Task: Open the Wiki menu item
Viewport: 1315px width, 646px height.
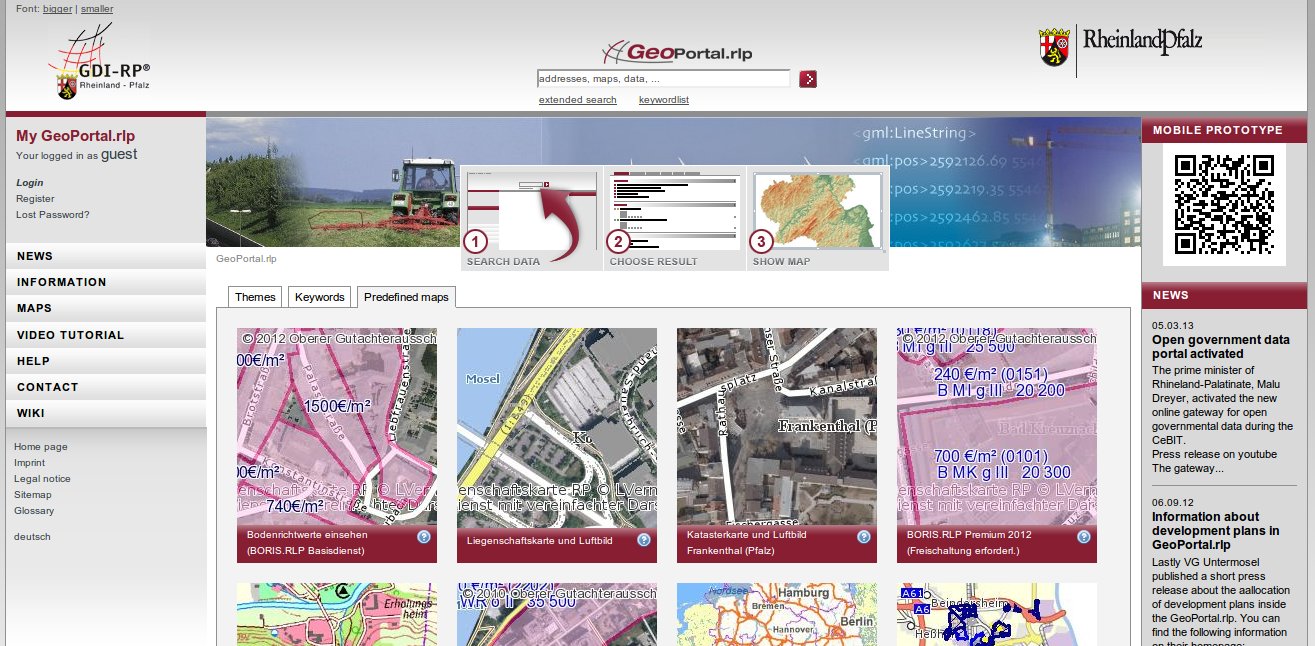Action: 106,413
